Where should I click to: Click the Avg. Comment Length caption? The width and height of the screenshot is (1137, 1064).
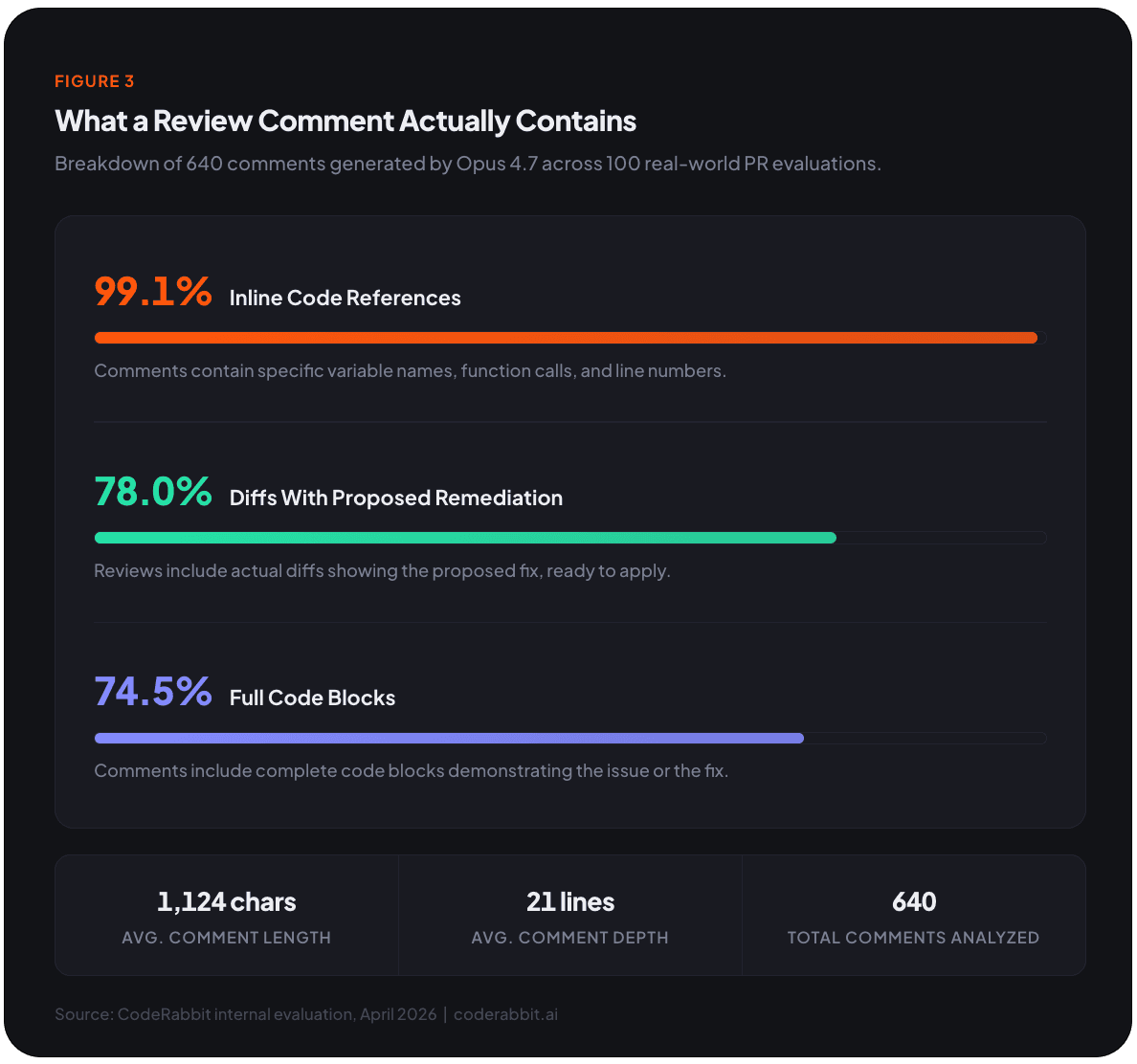pyautogui.click(x=227, y=938)
